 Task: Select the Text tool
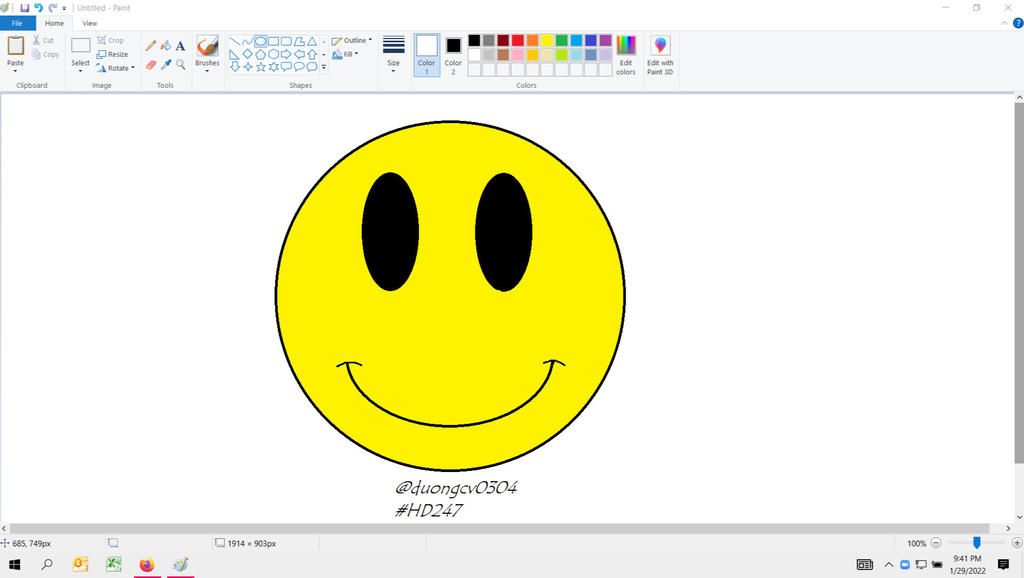click(180, 46)
